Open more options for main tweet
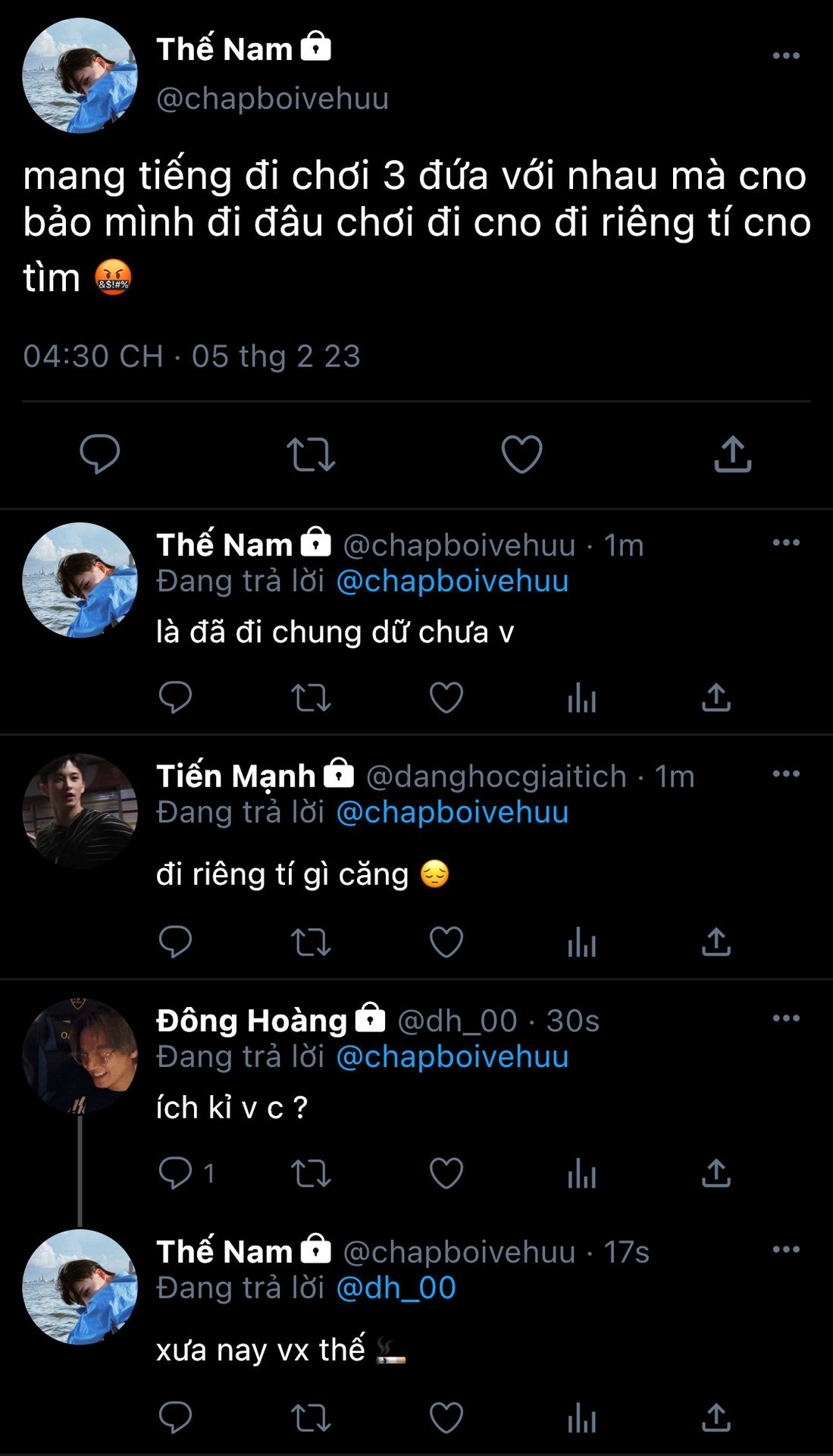 pos(786,55)
